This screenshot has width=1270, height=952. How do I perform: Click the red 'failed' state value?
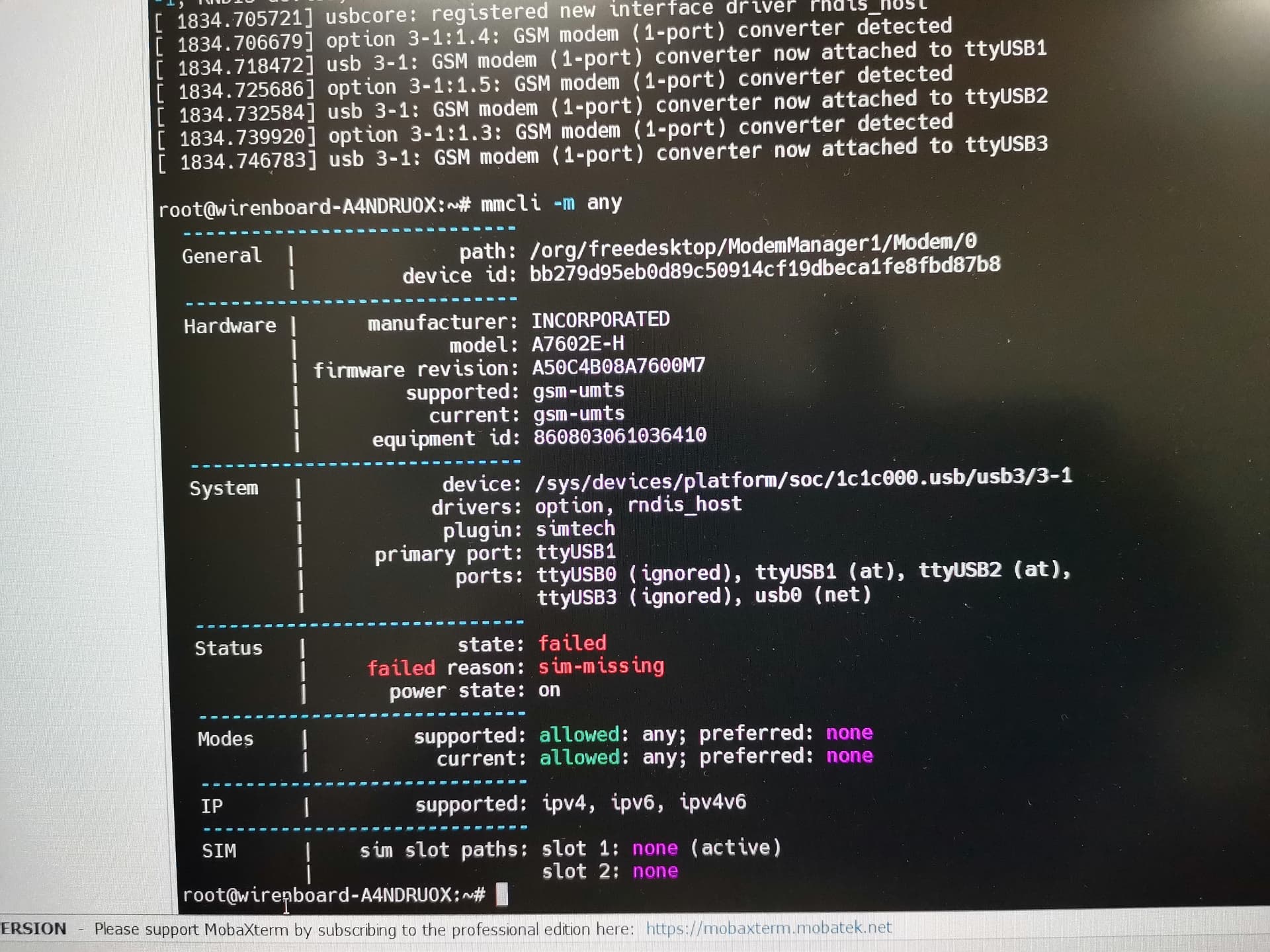(572, 643)
